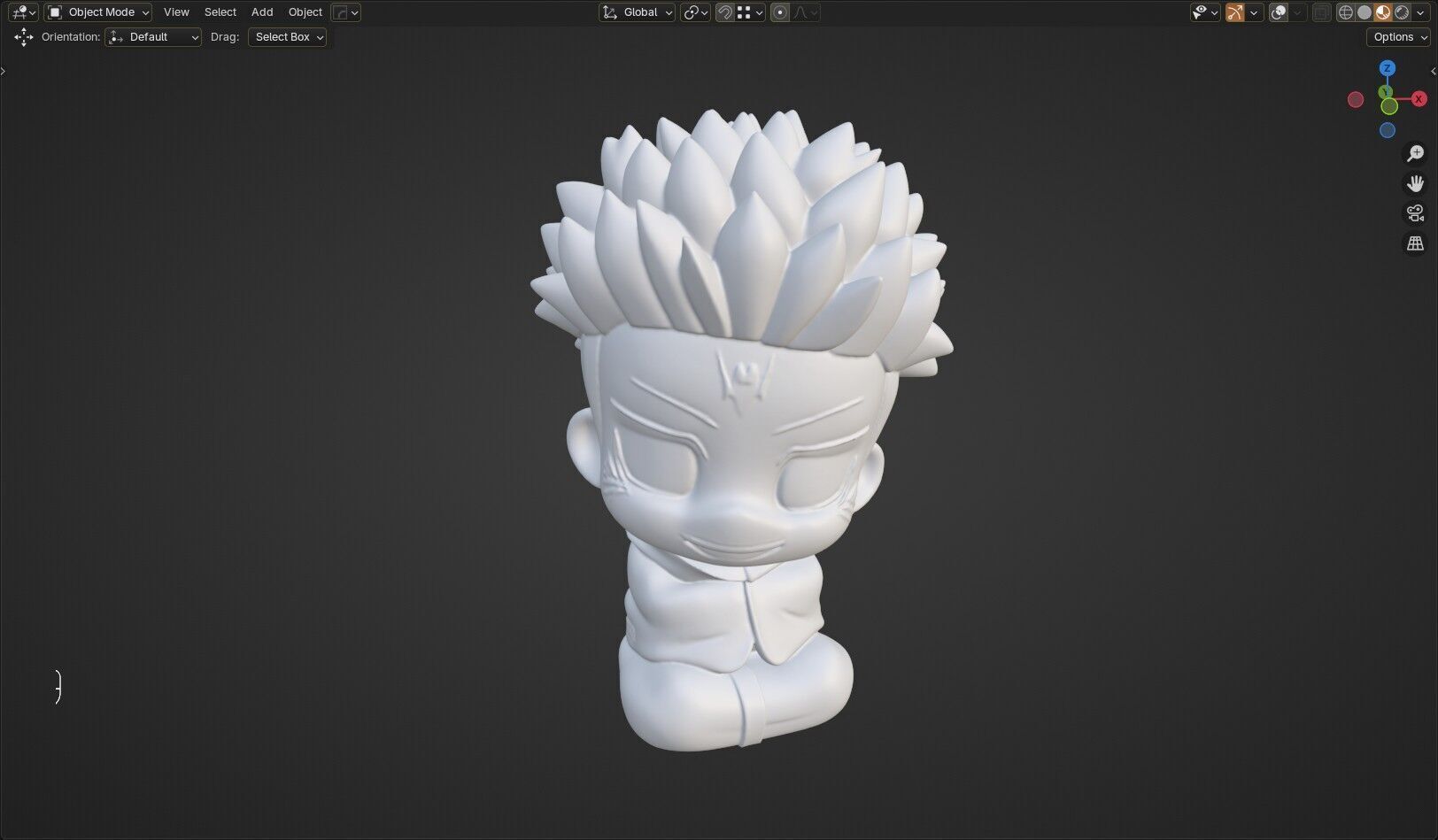Open the Orientation Default dropdown
The width and height of the screenshot is (1438, 840).
[x=153, y=37]
